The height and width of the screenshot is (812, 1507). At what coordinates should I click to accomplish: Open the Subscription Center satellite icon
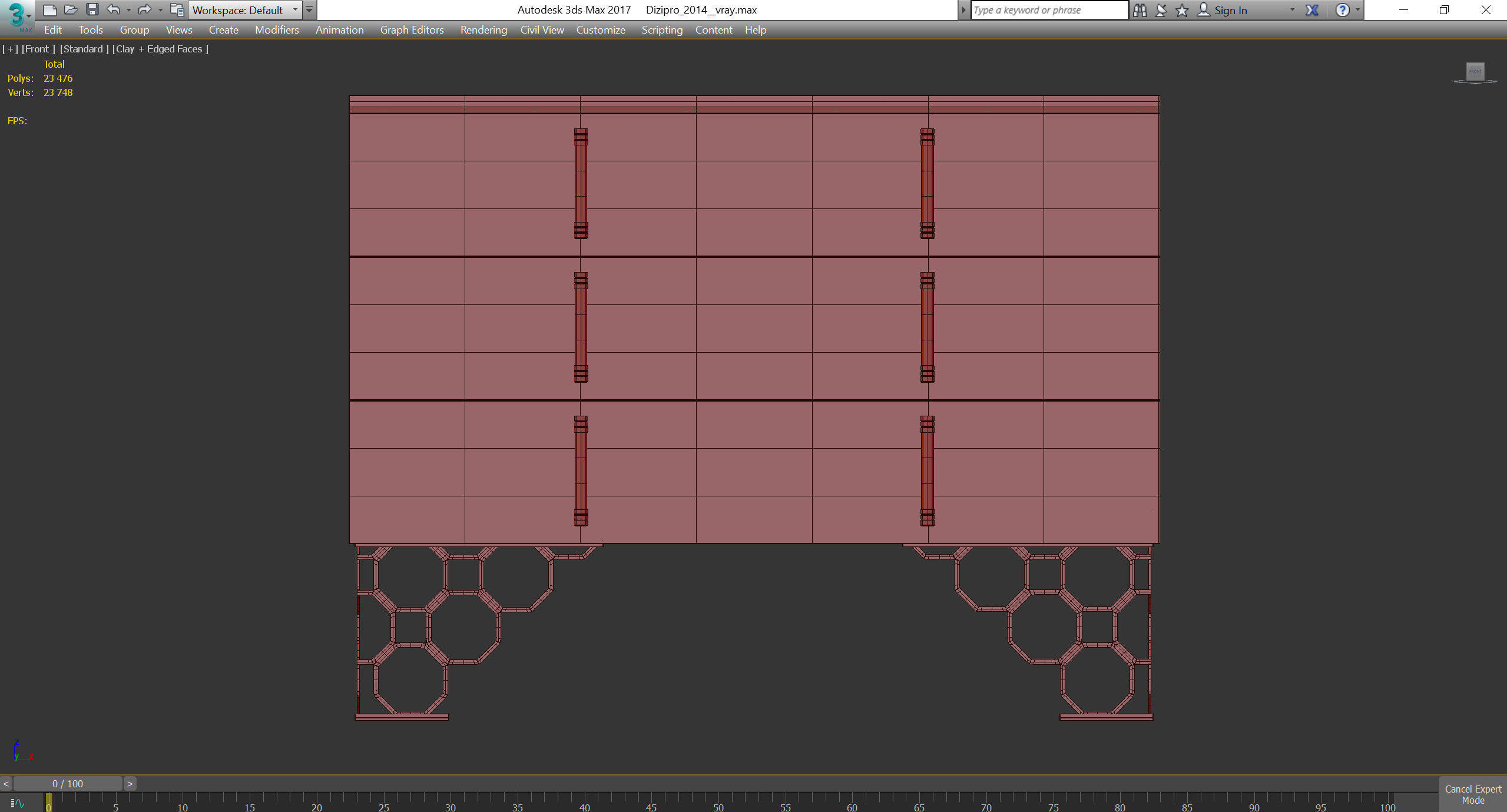[x=1161, y=10]
